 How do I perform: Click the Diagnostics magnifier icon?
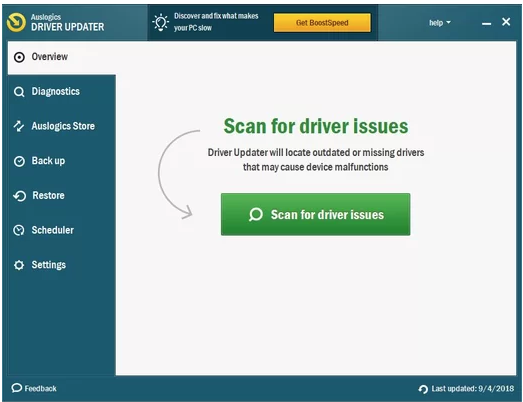19,92
